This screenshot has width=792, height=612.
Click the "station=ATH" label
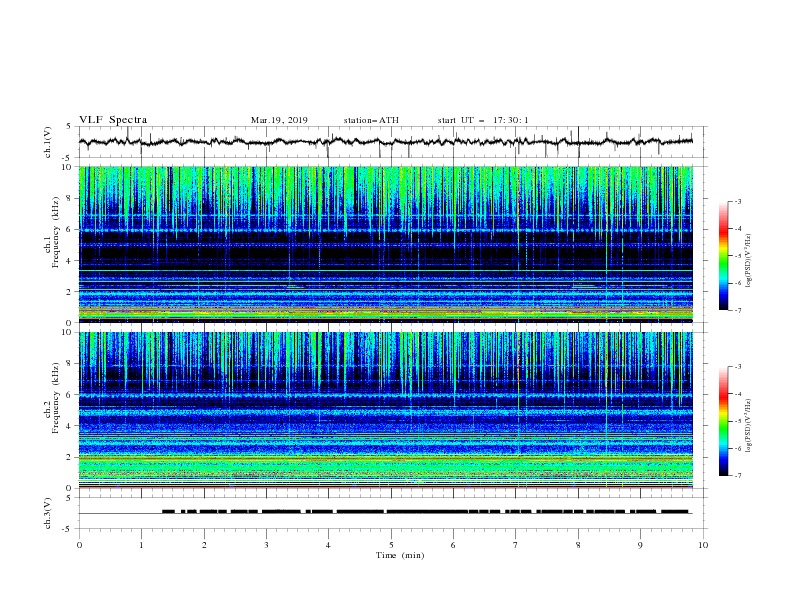[371, 120]
